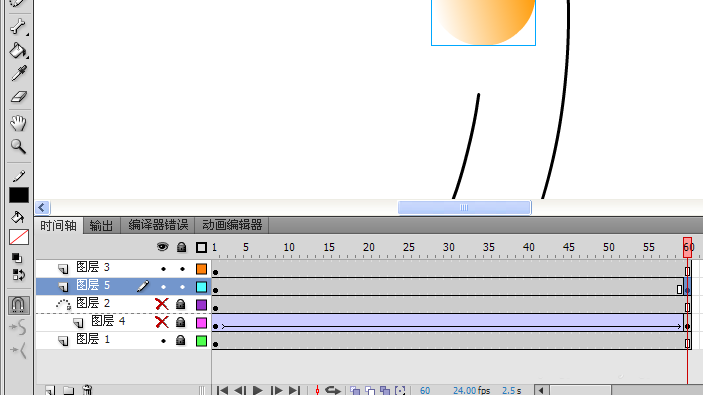Open the 输出 tab
The height and width of the screenshot is (395, 703).
(x=101, y=226)
